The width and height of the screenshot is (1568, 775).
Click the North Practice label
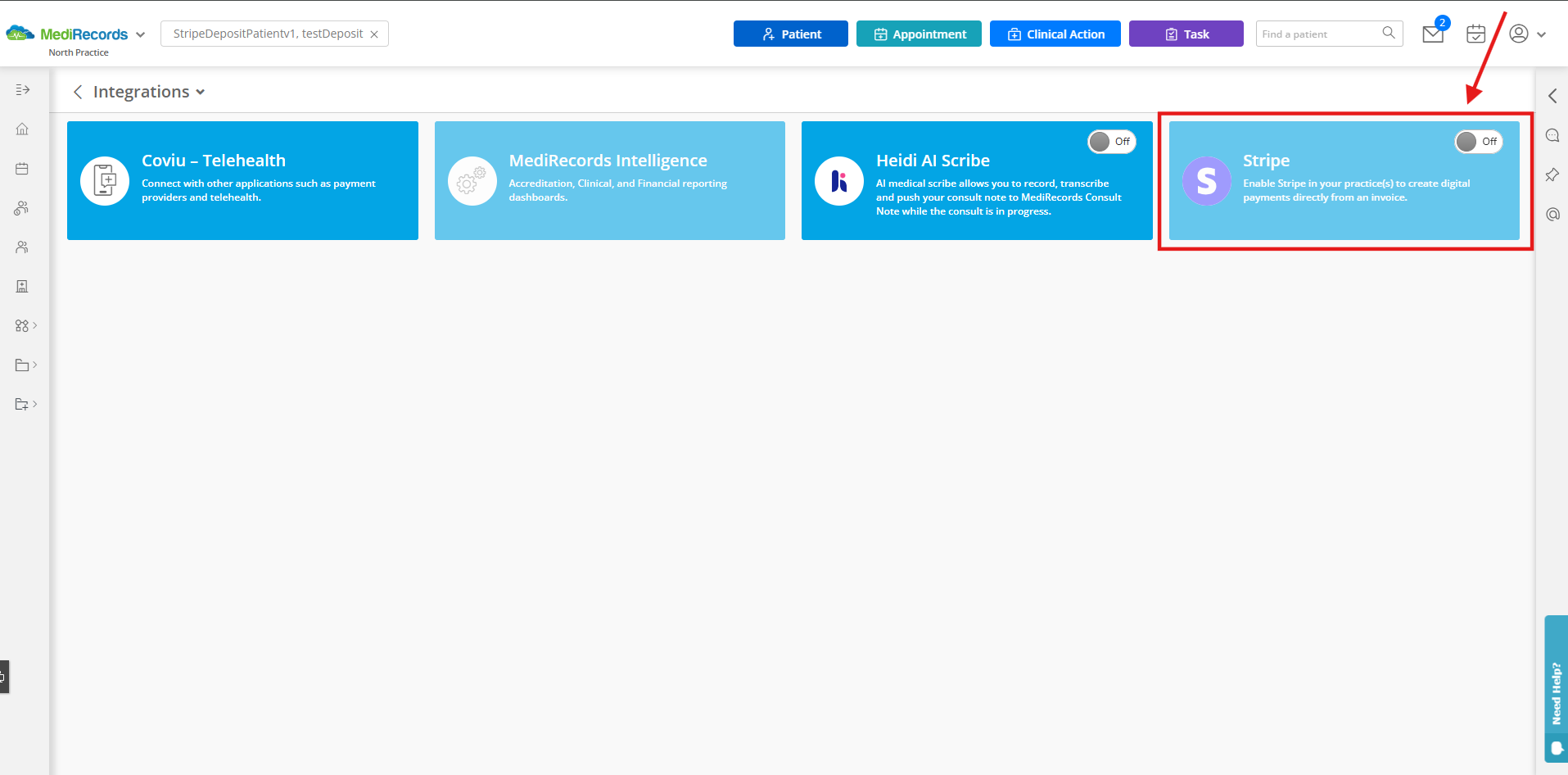[79, 52]
